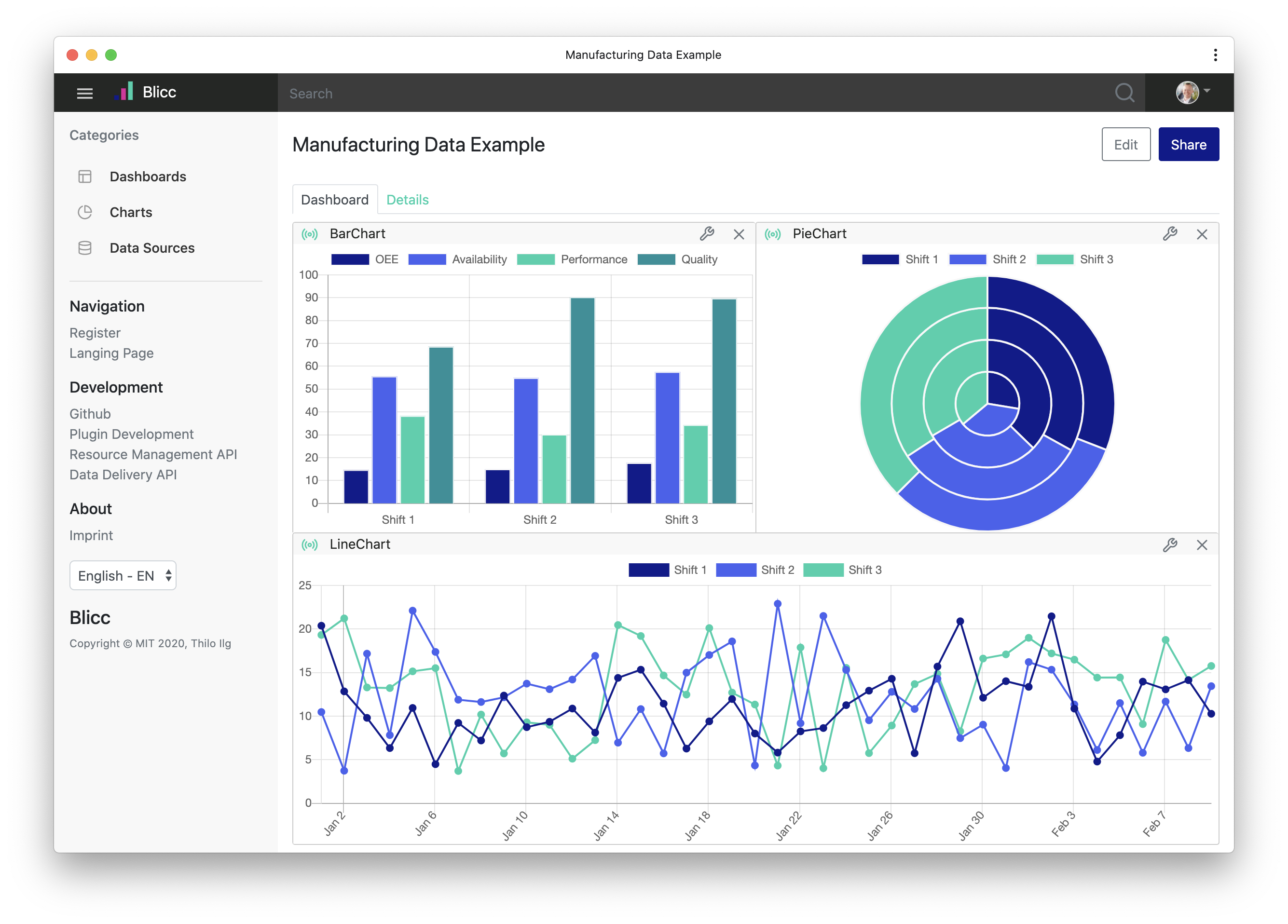Toggle Shift 1 in PieChart legend

[900, 259]
